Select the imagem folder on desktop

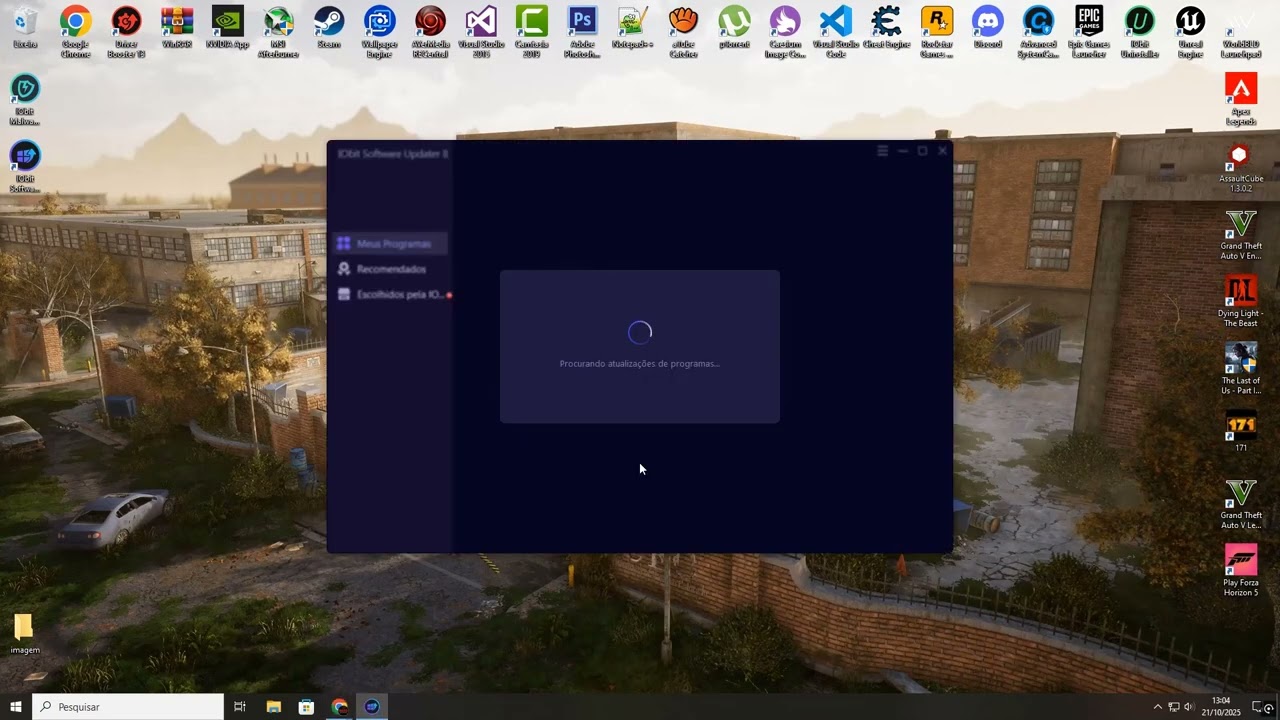25,634
